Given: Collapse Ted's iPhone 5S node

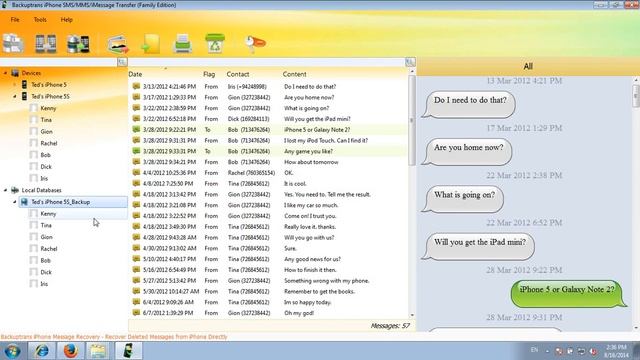Looking at the screenshot, I should (x=15, y=96).
